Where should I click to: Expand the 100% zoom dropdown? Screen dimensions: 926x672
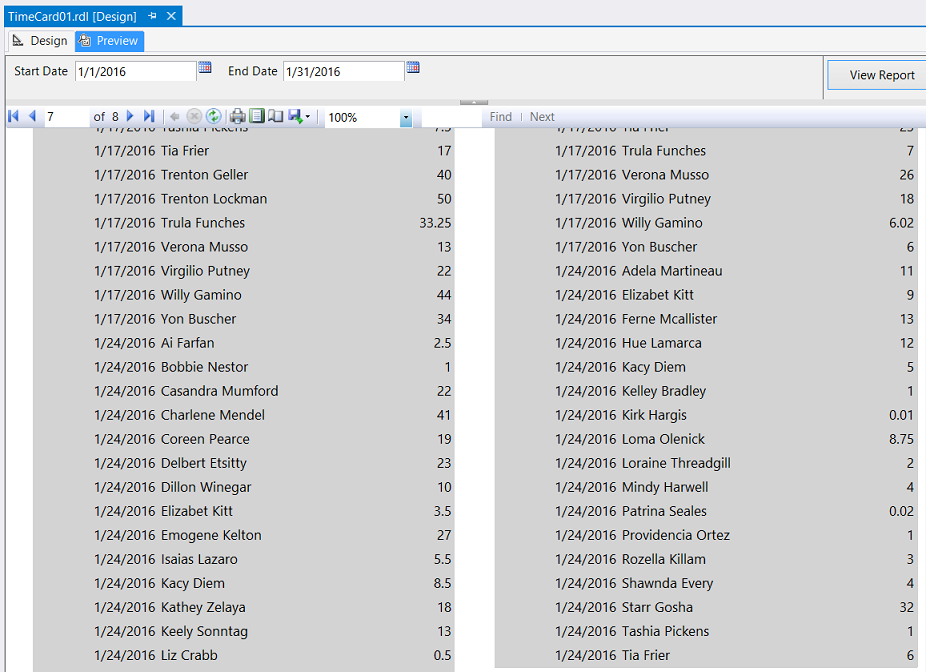click(405, 118)
